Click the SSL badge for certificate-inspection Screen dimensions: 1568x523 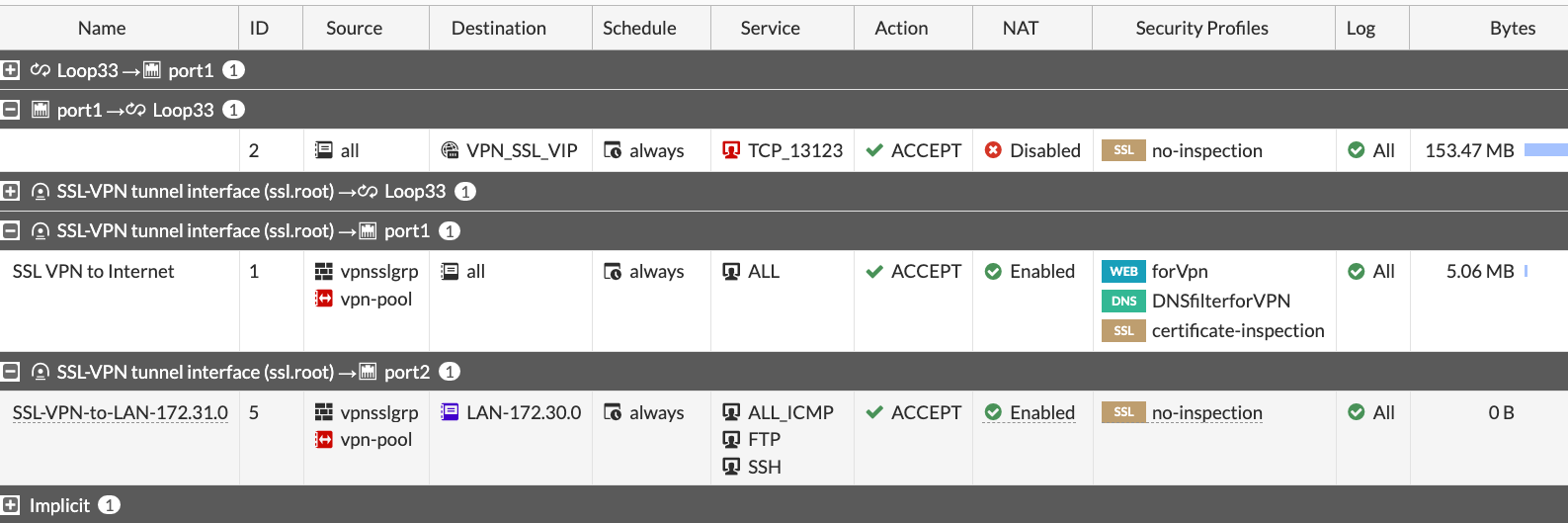[1123, 330]
